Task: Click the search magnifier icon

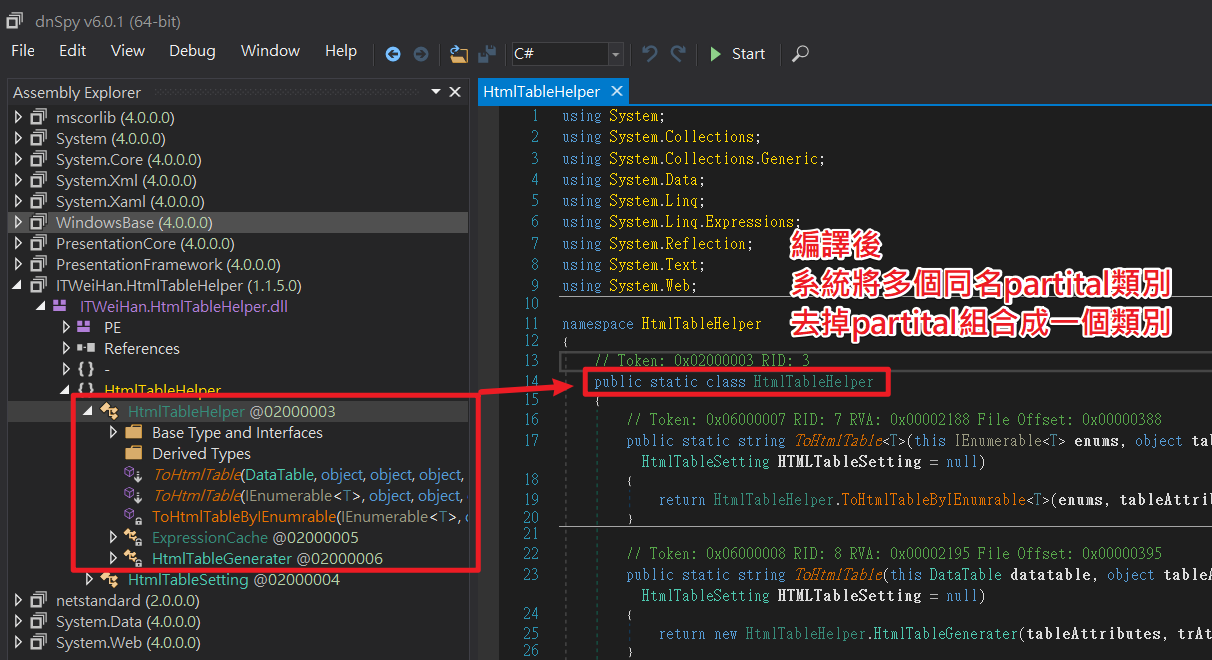Action: pos(800,54)
